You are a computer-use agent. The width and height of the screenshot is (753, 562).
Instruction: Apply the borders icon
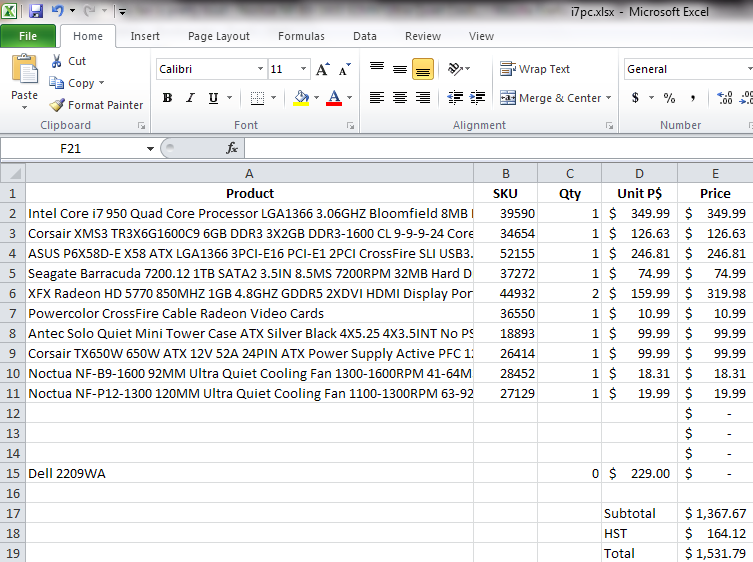257,98
